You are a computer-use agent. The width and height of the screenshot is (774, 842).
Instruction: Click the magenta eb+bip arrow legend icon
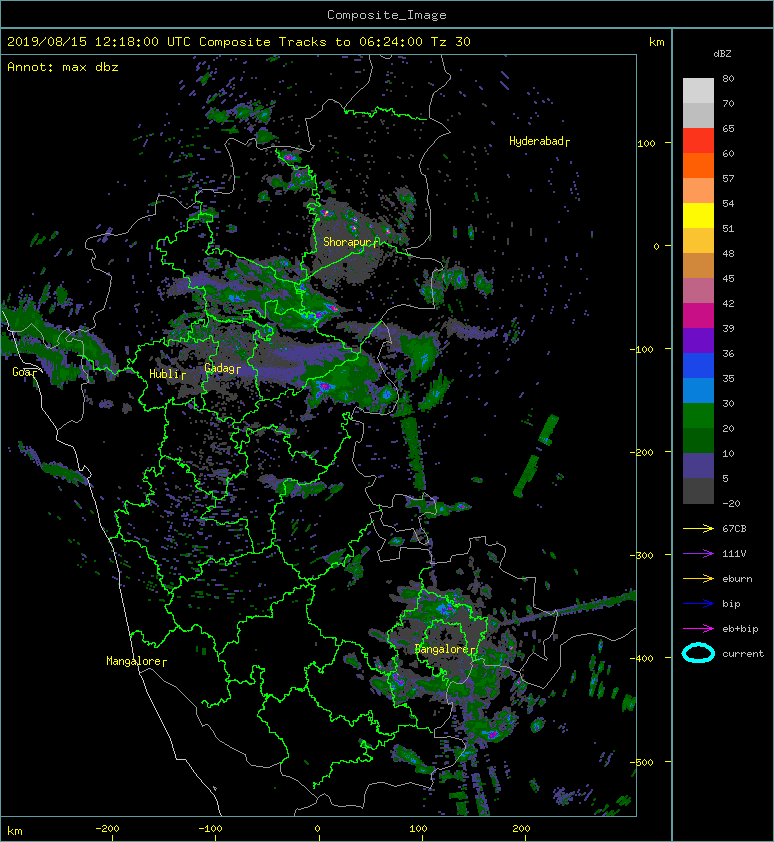pyautogui.click(x=698, y=629)
